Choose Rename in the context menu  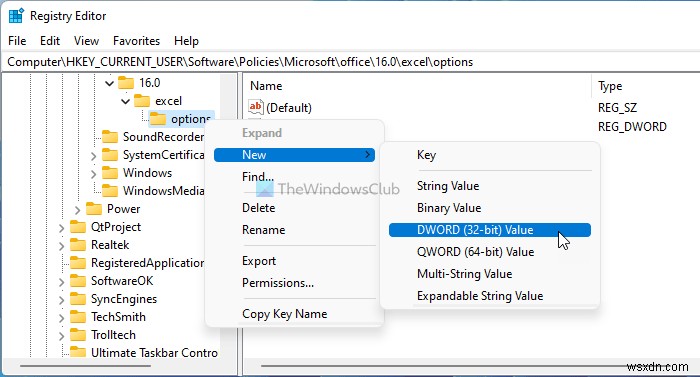point(294,230)
